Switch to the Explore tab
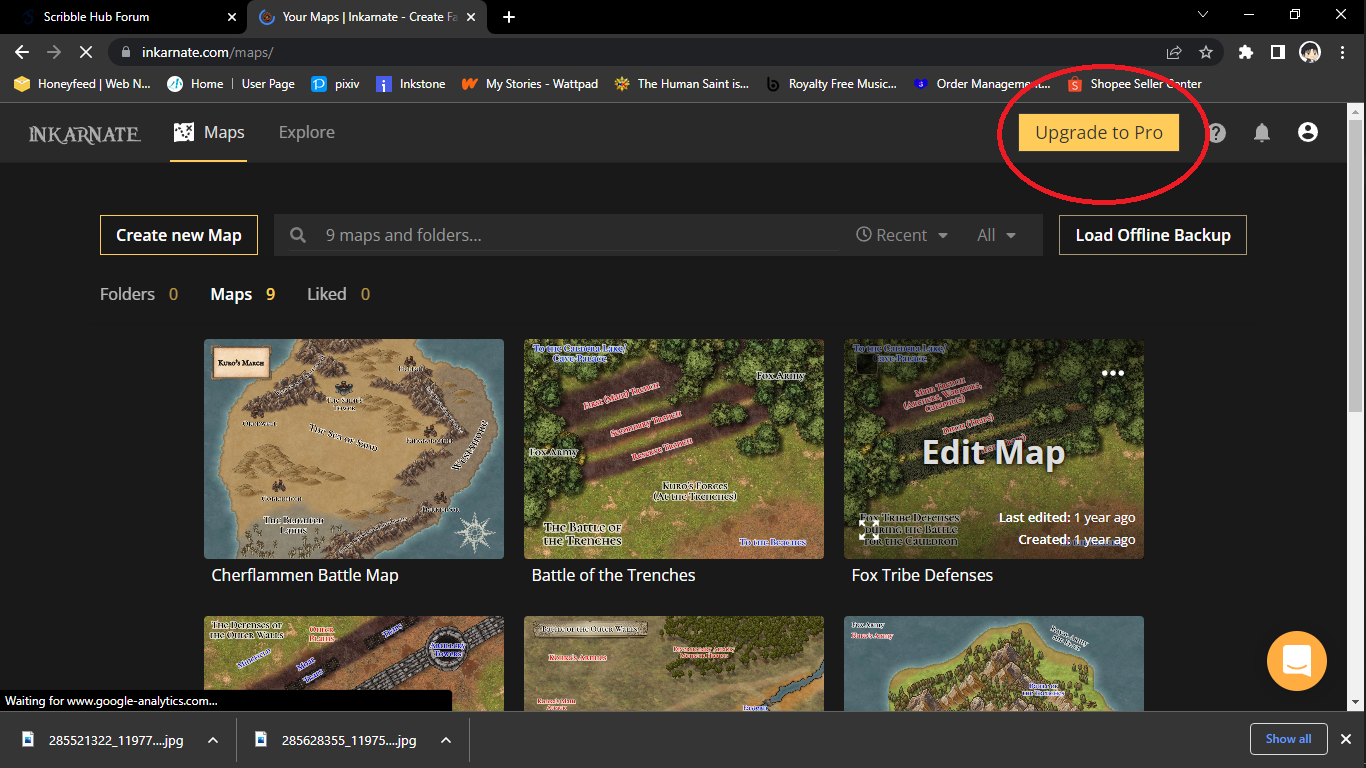Image resolution: width=1366 pixels, height=768 pixels. tap(306, 132)
